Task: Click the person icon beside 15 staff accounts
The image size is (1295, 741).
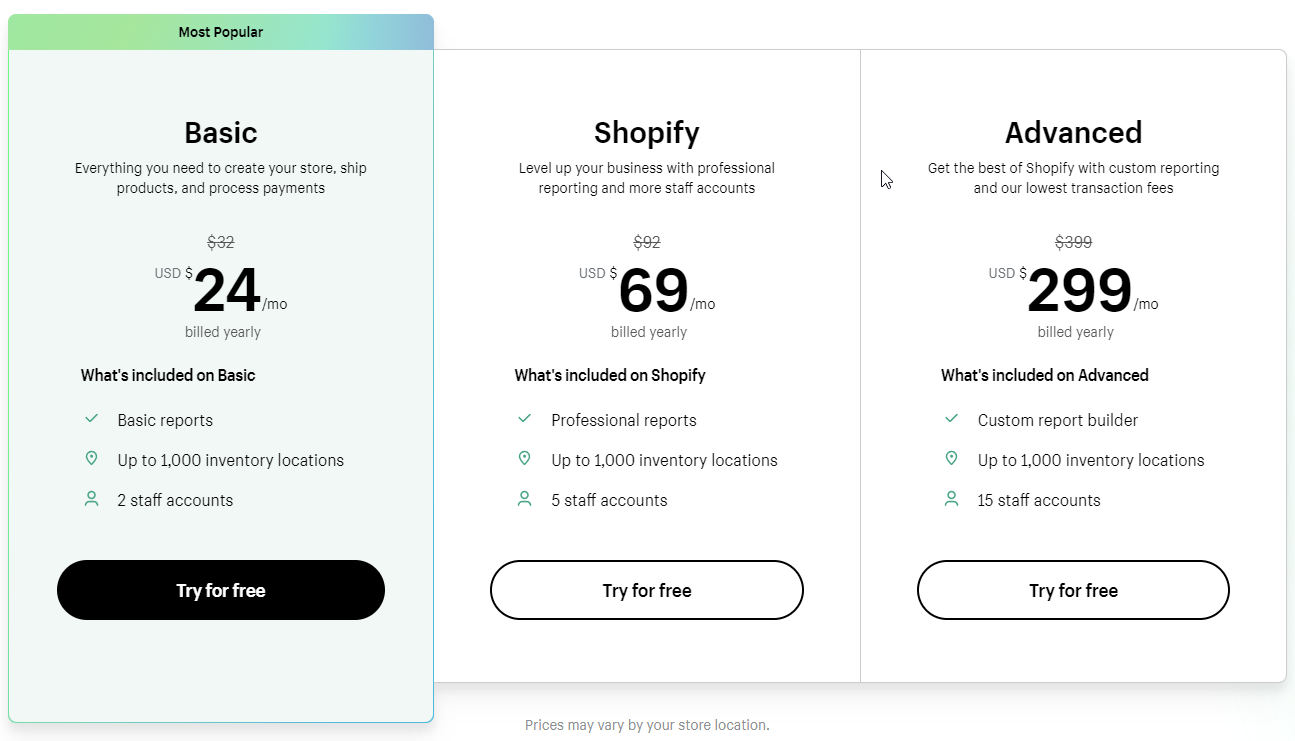Action: pos(951,498)
